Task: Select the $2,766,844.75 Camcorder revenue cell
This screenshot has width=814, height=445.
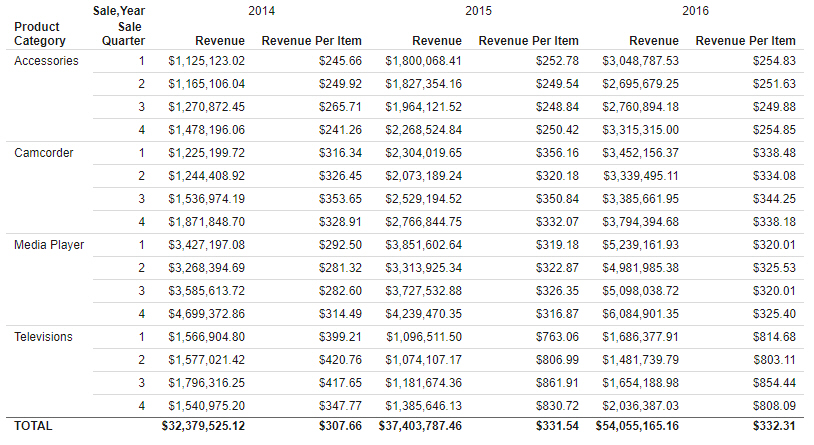Action: tap(424, 222)
